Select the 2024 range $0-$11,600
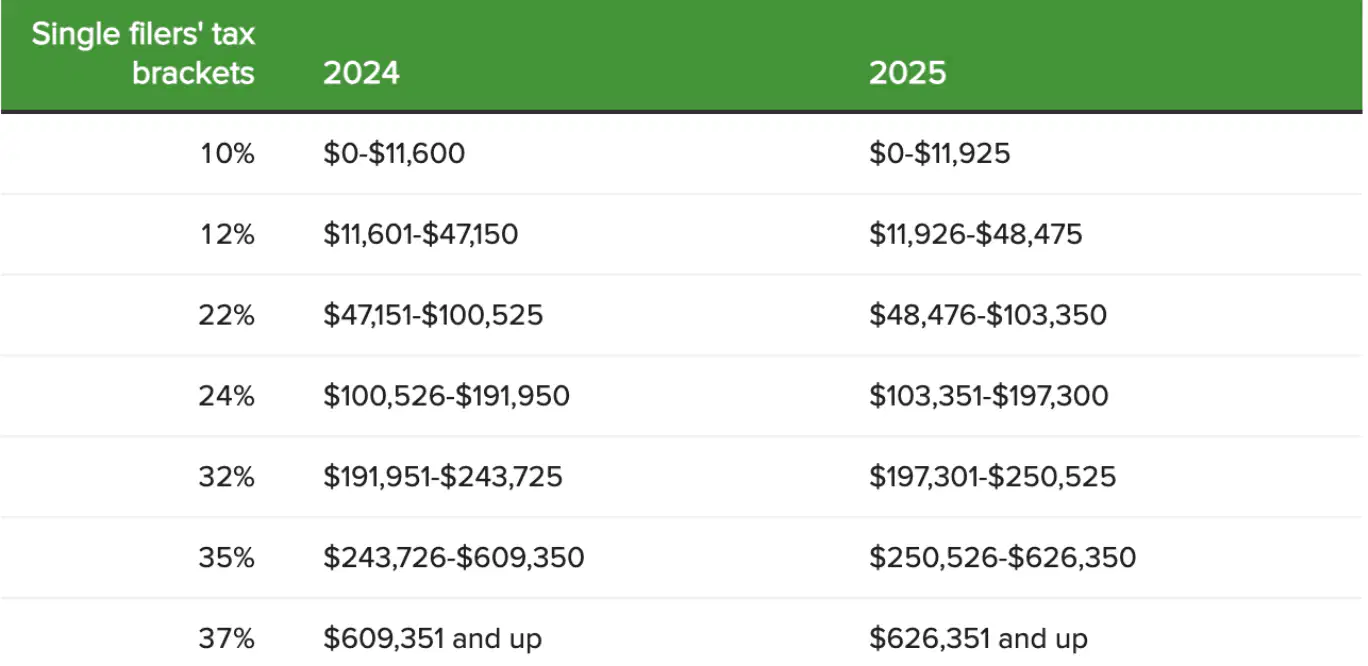The width and height of the screenshot is (1368, 666). tap(394, 154)
